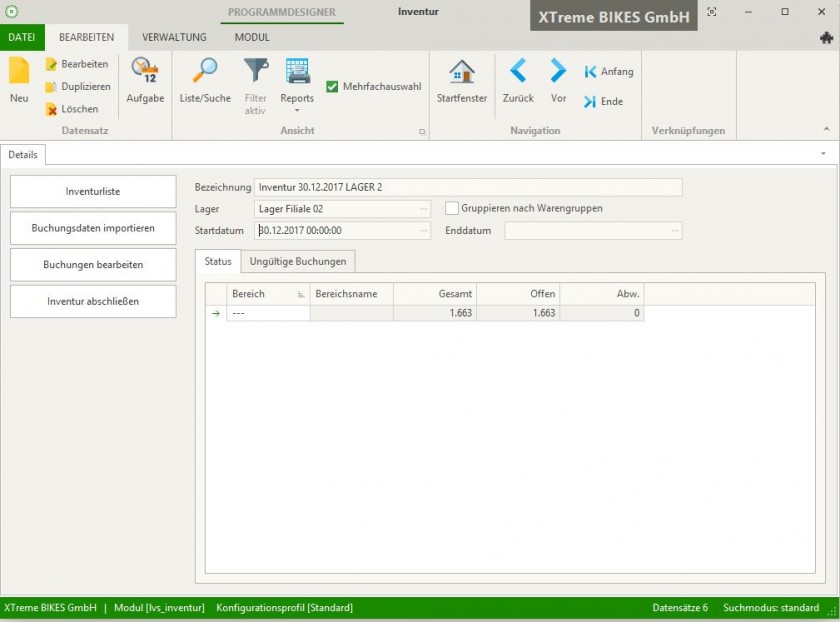
Task: Enable Gruppieren nach Warengruppen checkbox
Action: click(x=452, y=208)
